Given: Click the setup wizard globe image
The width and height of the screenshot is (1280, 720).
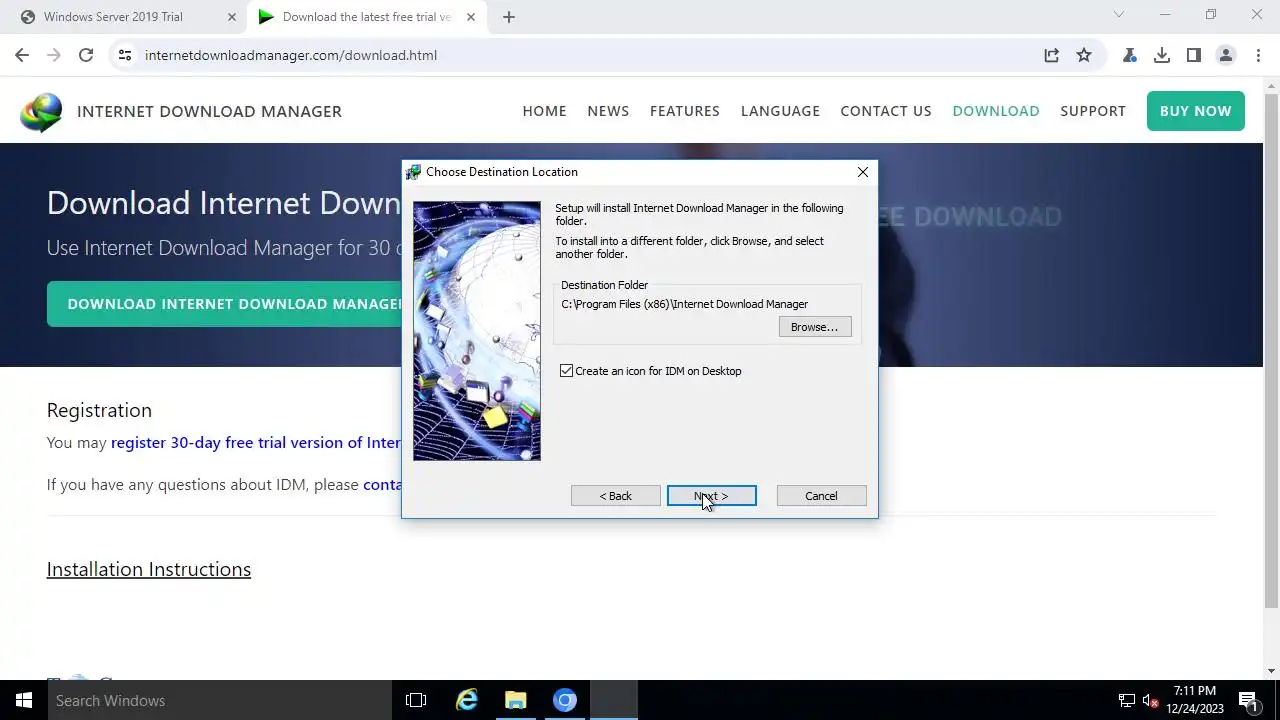Looking at the screenshot, I should pyautogui.click(x=477, y=331).
